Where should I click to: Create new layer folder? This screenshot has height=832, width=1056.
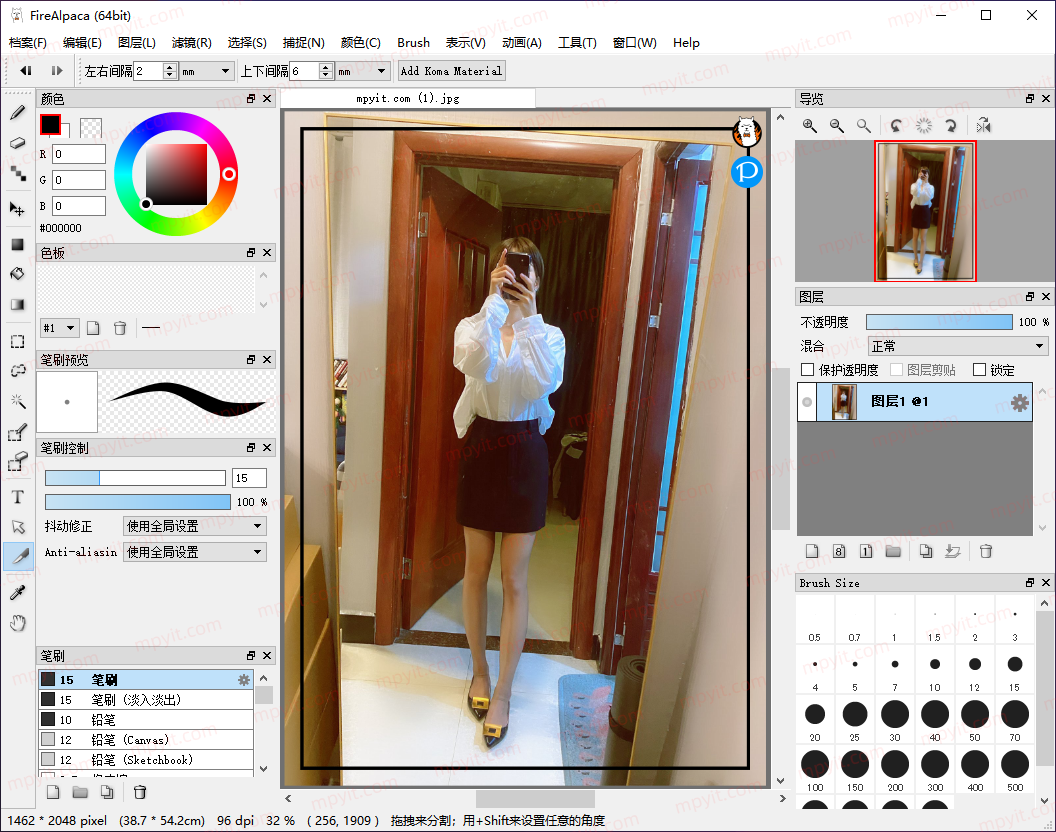click(893, 551)
